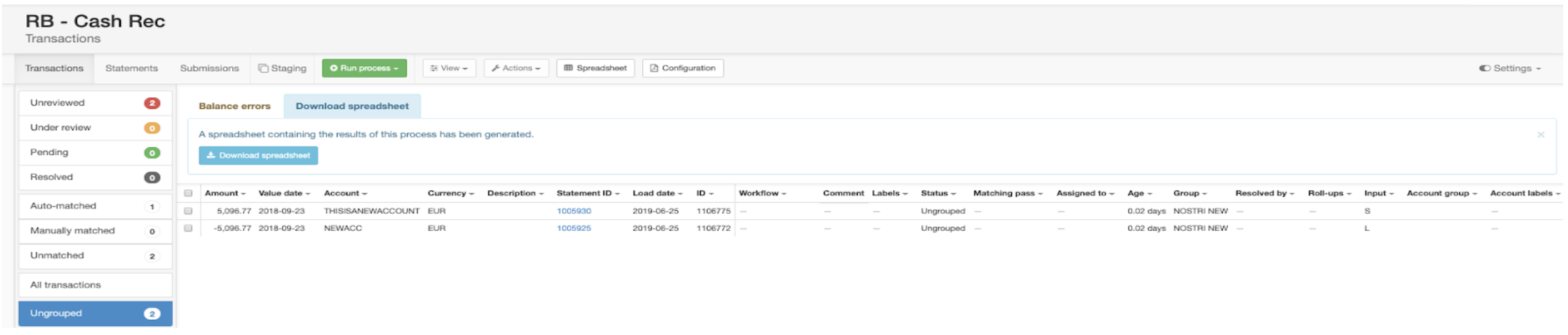Open the Value date column menu

tap(284, 194)
